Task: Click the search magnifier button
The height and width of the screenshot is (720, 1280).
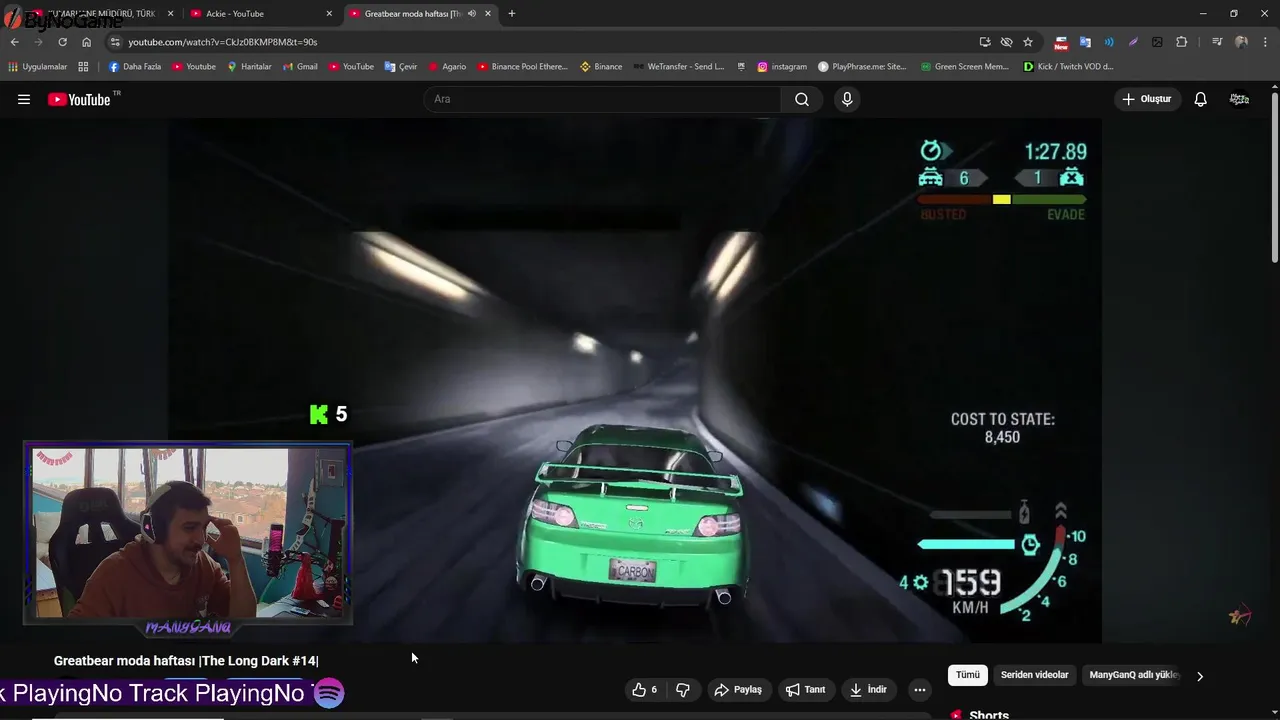Action: pyautogui.click(x=802, y=99)
